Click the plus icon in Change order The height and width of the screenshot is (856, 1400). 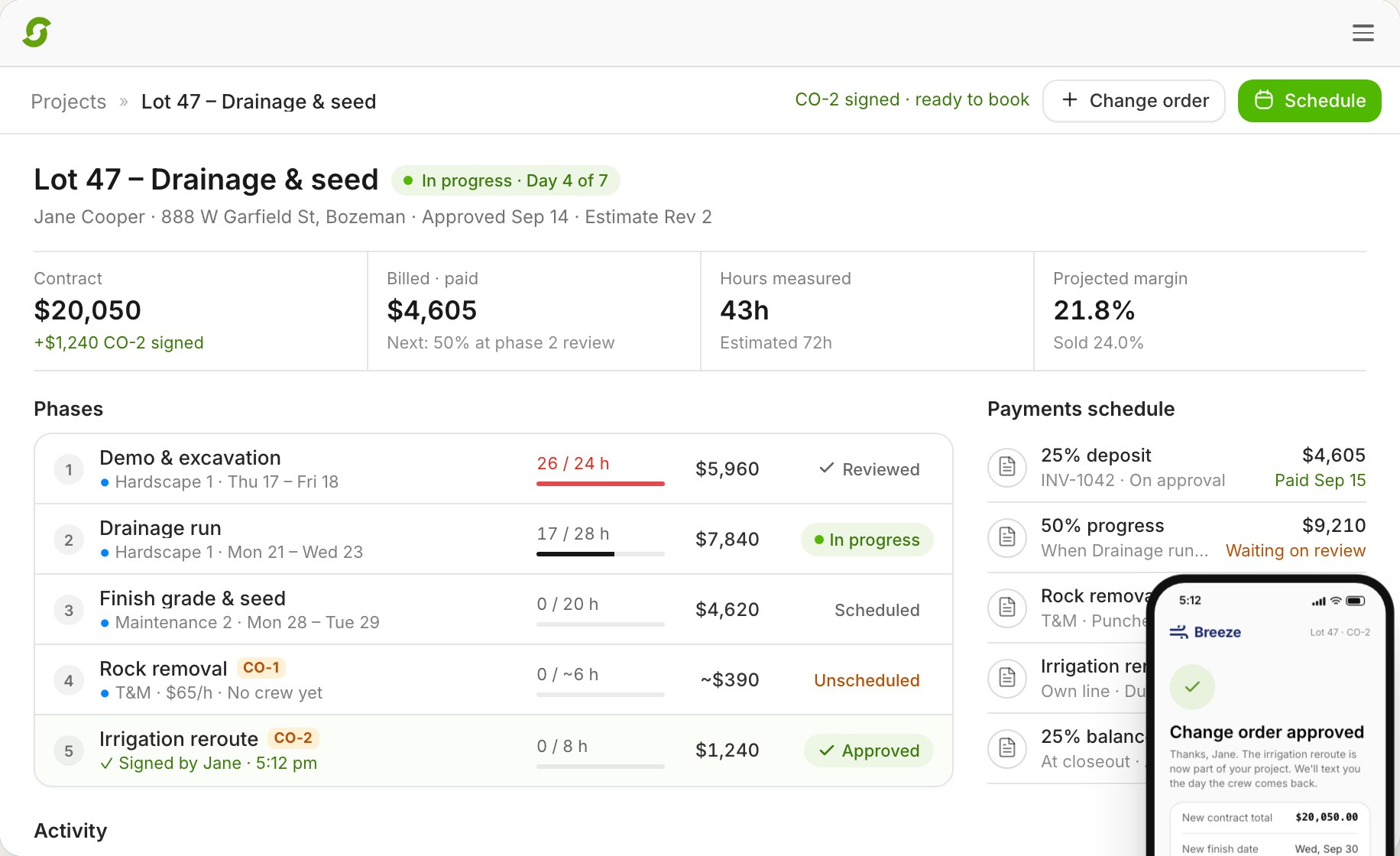pos(1070,100)
